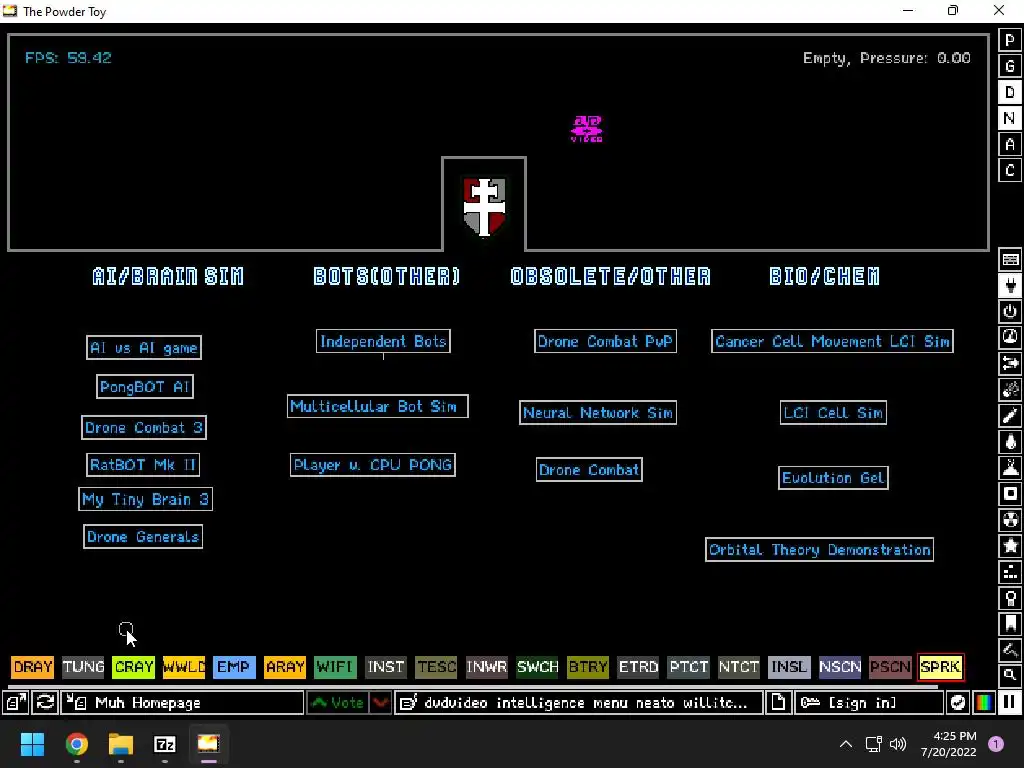The height and width of the screenshot is (768, 1024).
Task: Click the sign in button
Action: point(868,703)
